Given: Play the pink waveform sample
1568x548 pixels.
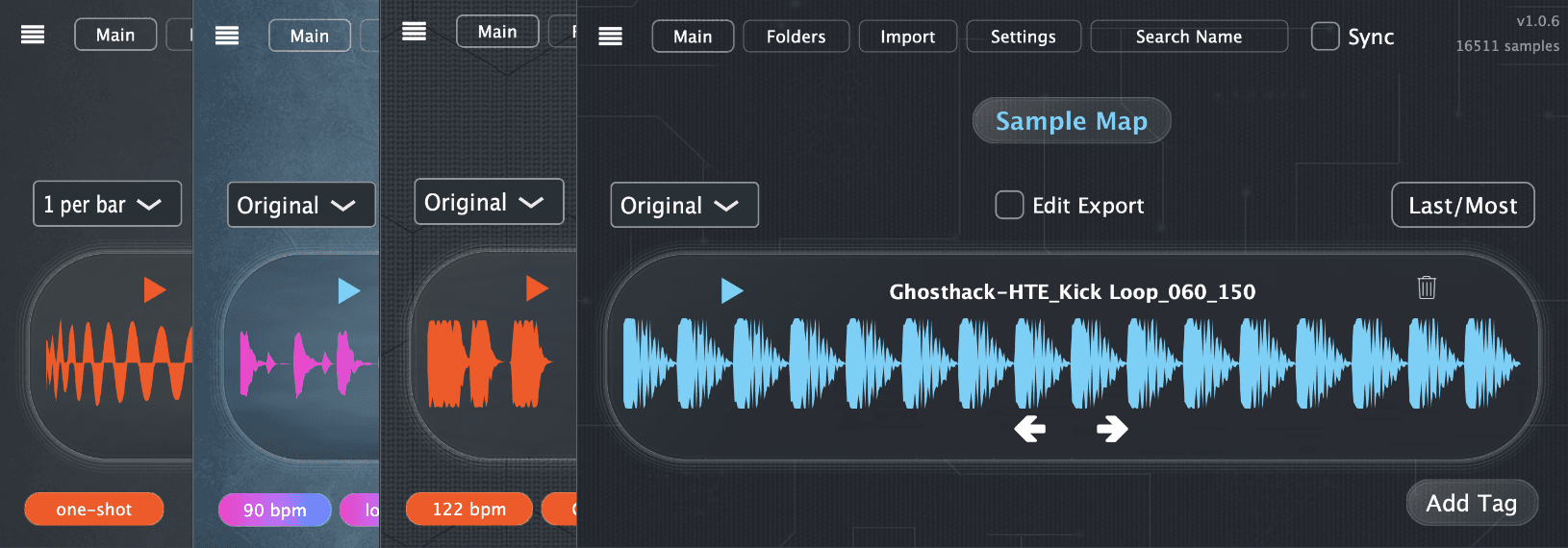Looking at the screenshot, I should (x=349, y=290).
